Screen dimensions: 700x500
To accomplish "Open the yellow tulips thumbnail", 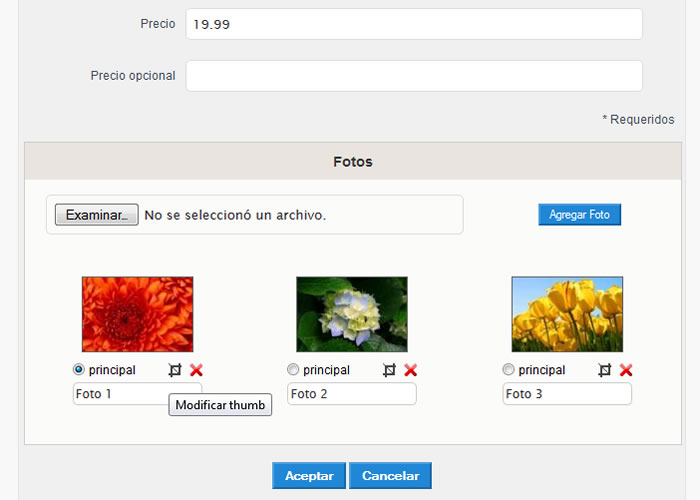I will [567, 314].
